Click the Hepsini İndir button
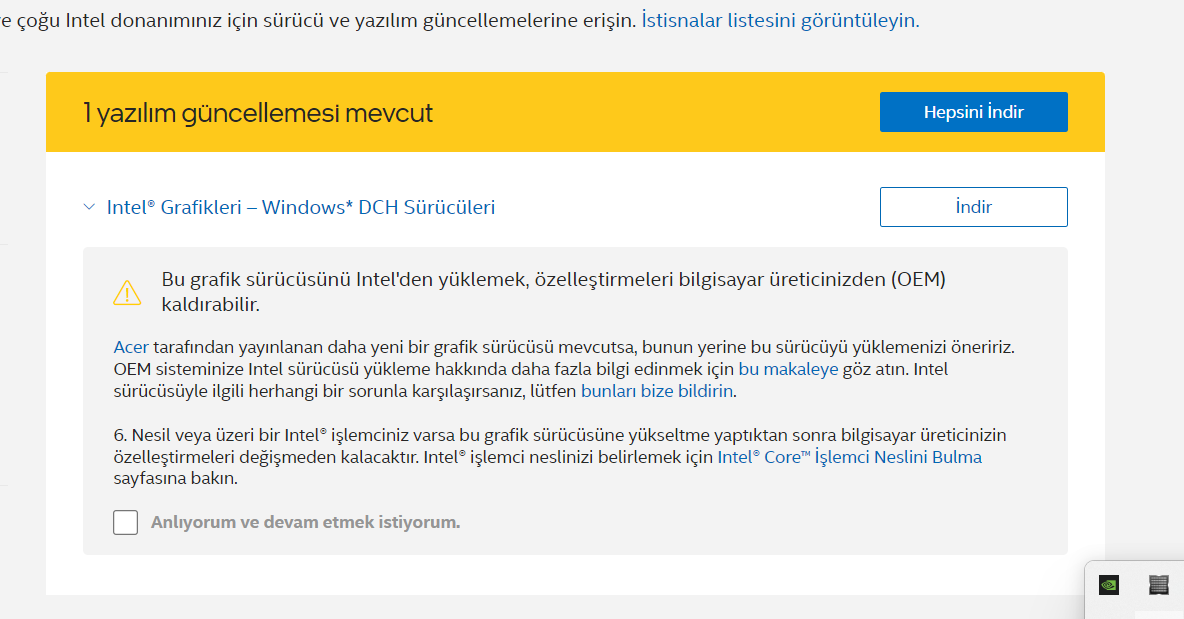 coord(973,112)
